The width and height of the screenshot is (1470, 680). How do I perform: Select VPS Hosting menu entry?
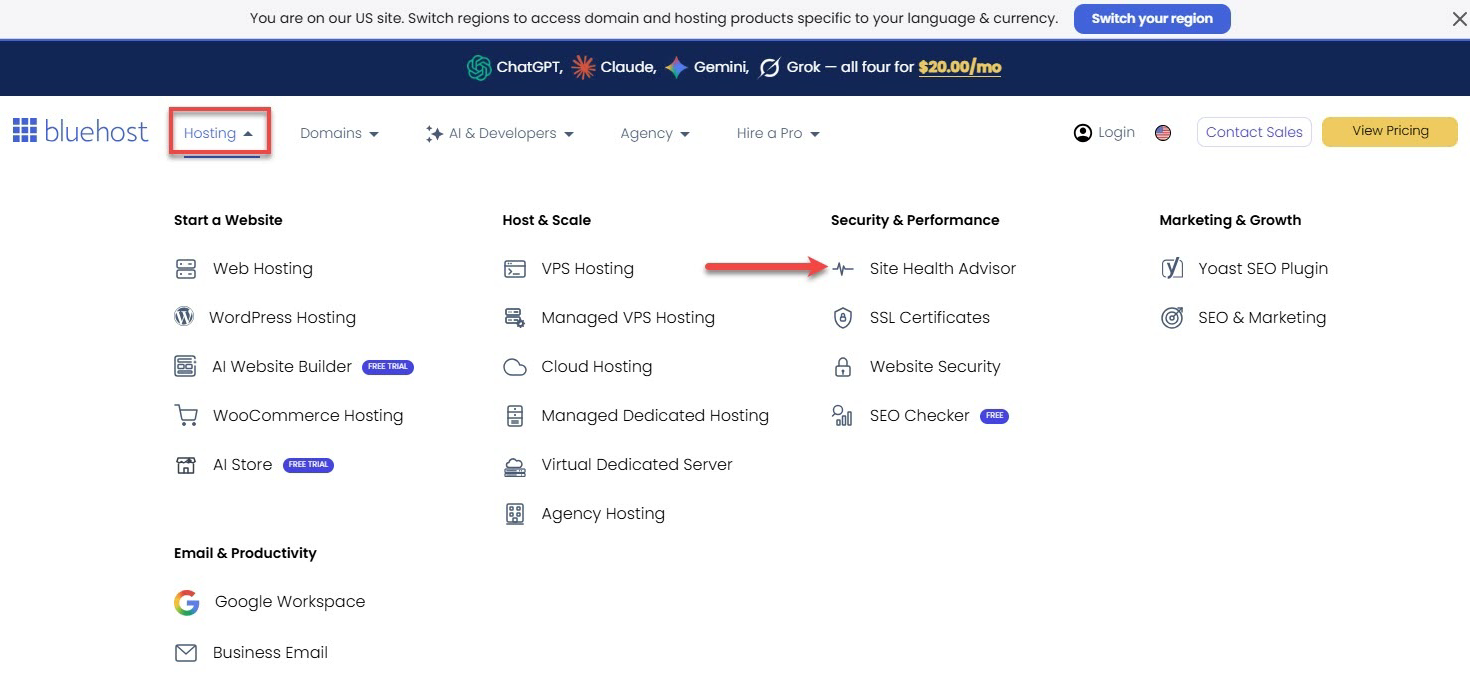[588, 269]
